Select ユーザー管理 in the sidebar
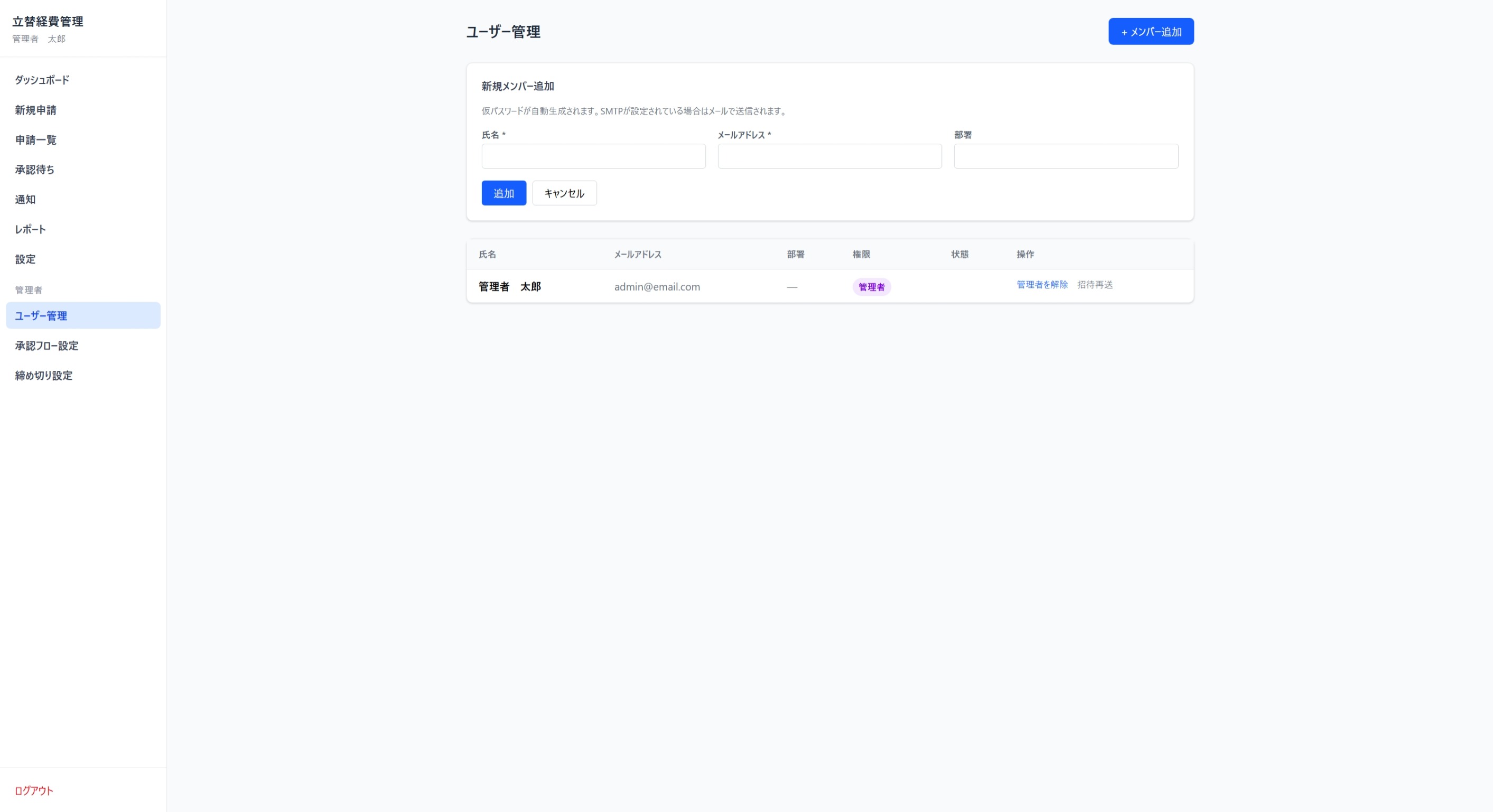Screen dimensions: 1493x812 41,316
